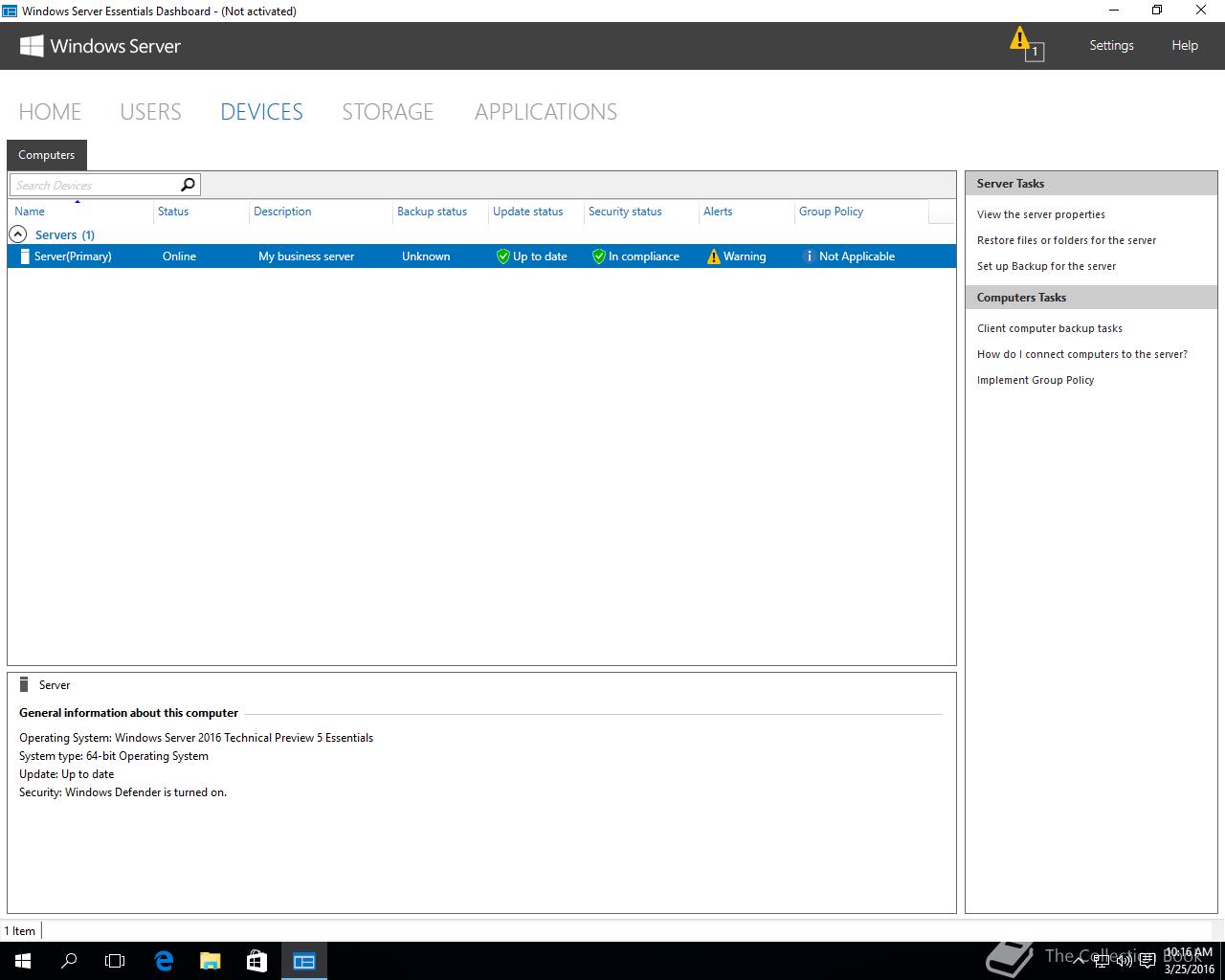Open Task View in taskbar

click(x=115, y=961)
